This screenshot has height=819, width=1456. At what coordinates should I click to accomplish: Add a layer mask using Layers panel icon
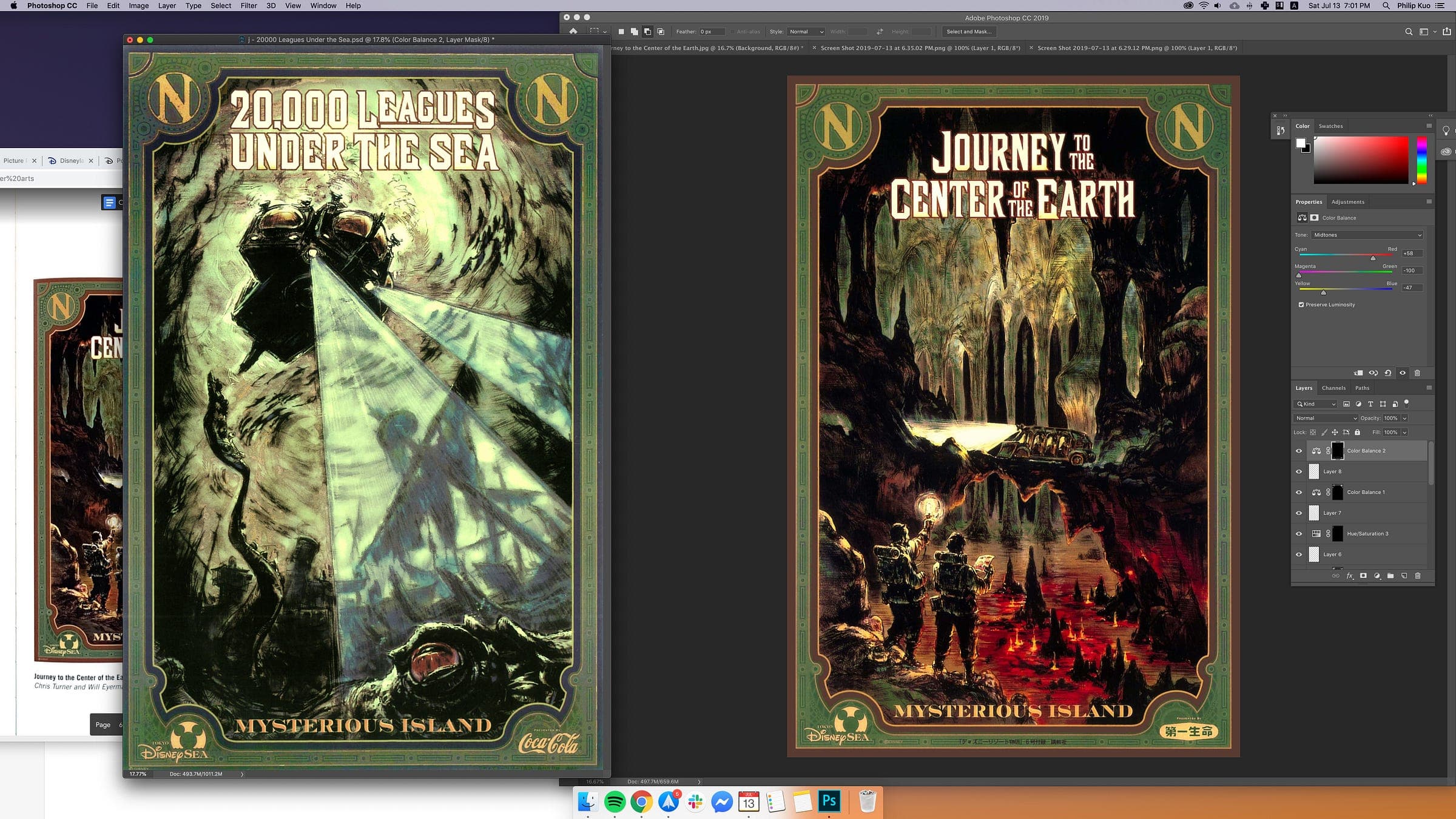pyautogui.click(x=1363, y=576)
